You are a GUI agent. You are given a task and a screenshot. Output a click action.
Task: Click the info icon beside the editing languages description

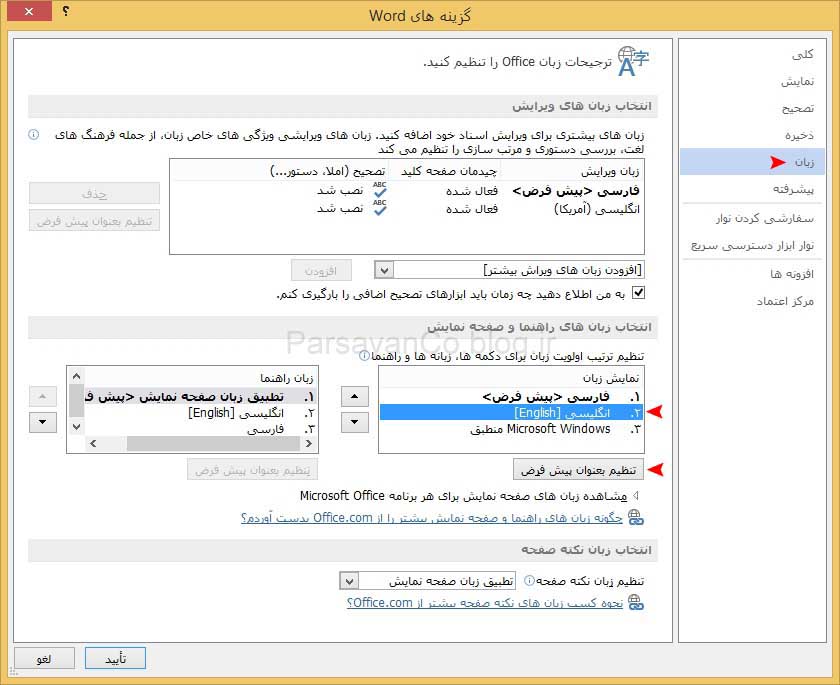click(33, 134)
